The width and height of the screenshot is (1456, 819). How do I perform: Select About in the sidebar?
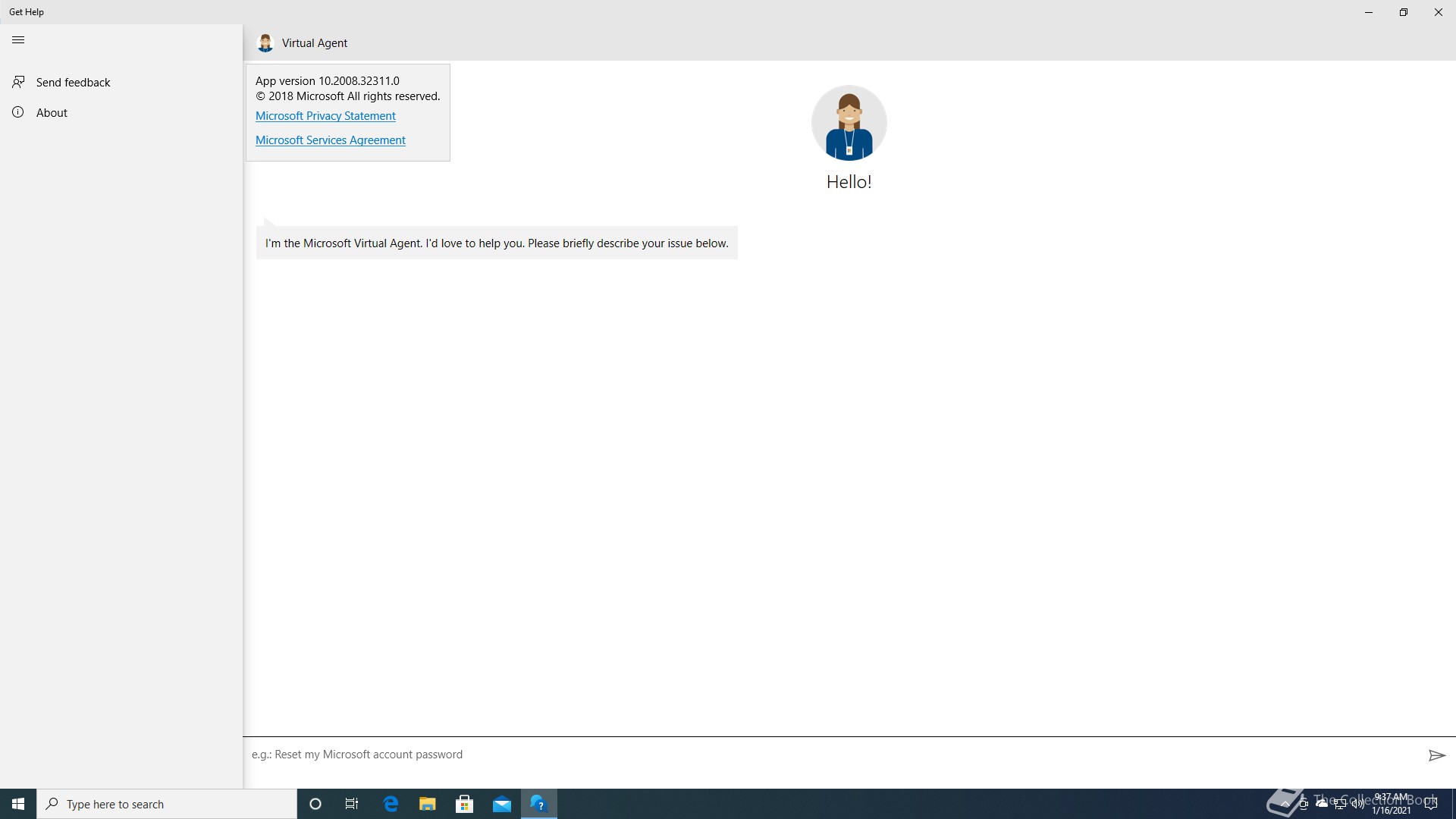(x=121, y=112)
